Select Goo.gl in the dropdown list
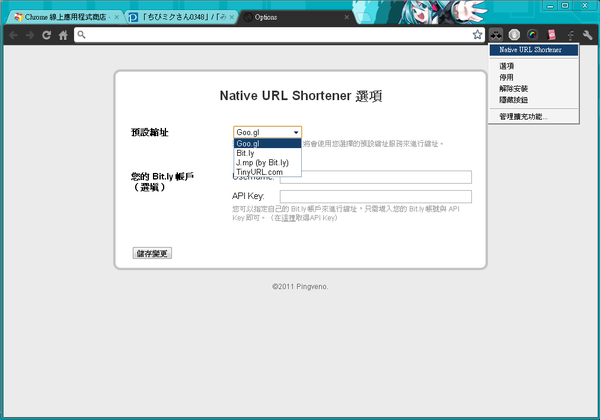The width and height of the screenshot is (600, 420). (267, 143)
